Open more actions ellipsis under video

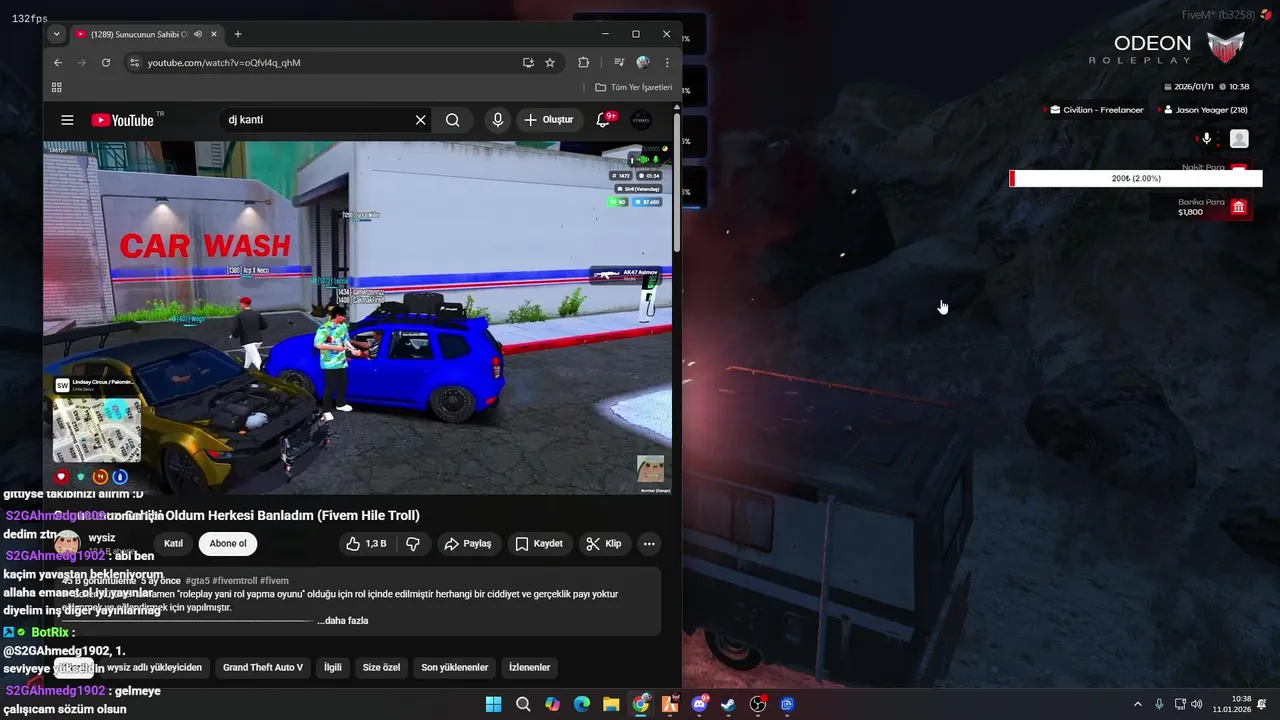coord(649,544)
